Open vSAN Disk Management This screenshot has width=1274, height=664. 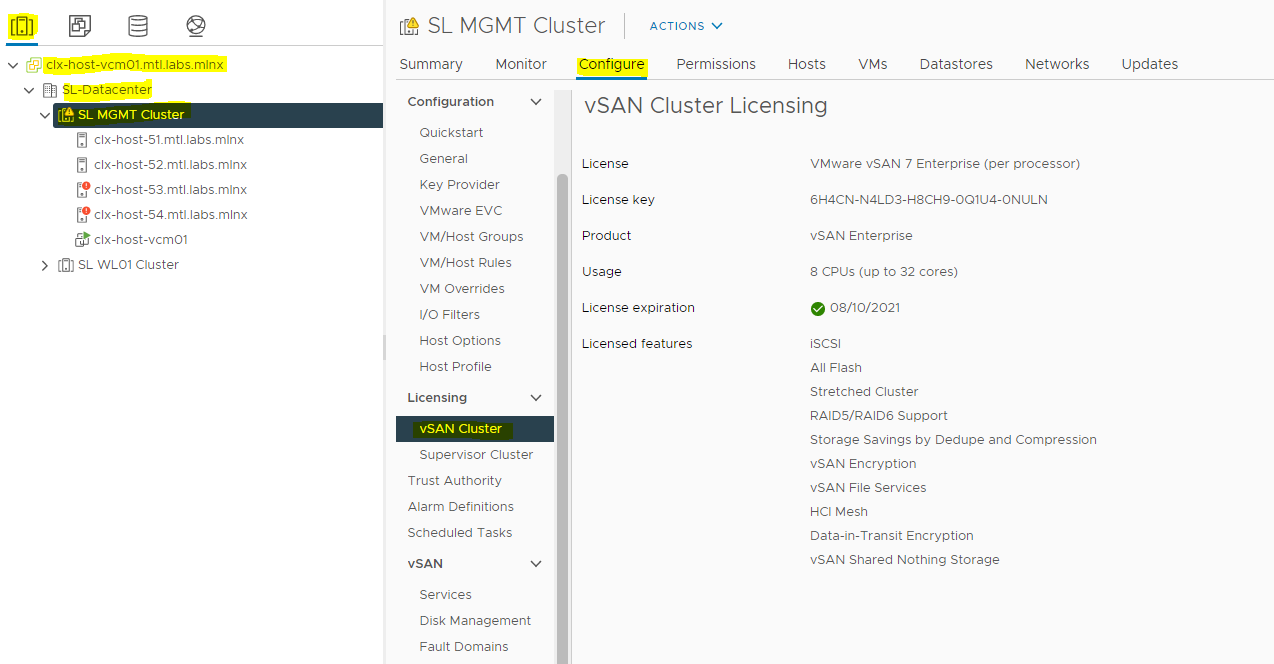coord(476,621)
